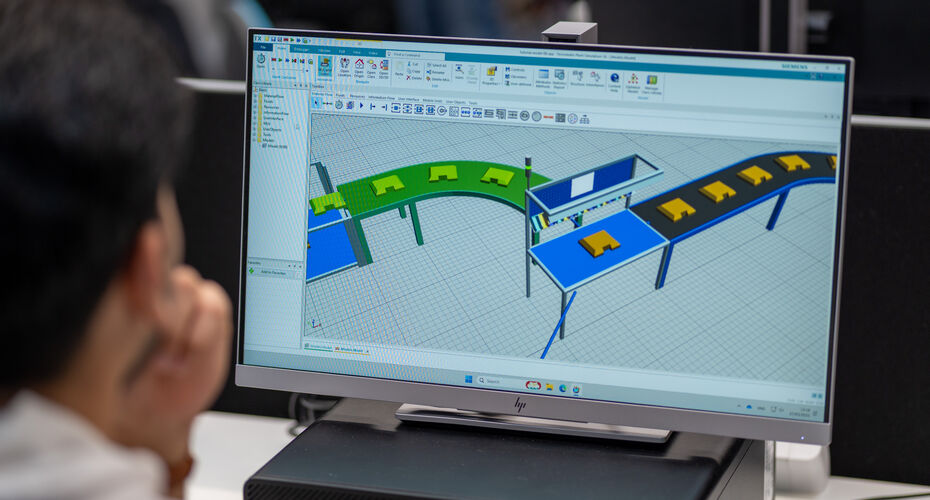930x500 pixels.
Task: Open the View ribbon tab
Action: 356,52
